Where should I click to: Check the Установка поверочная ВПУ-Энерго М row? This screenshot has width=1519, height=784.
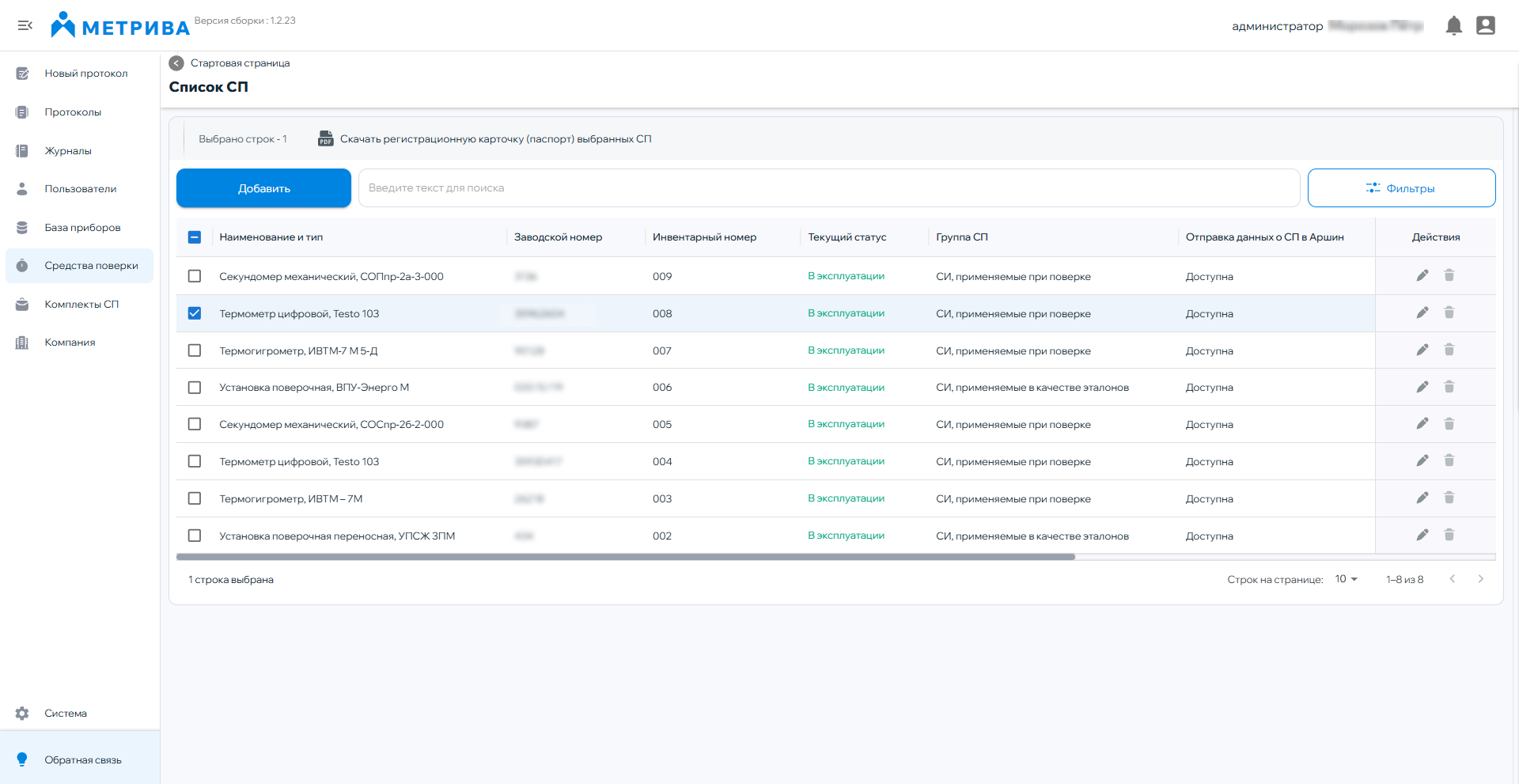pyautogui.click(x=195, y=388)
